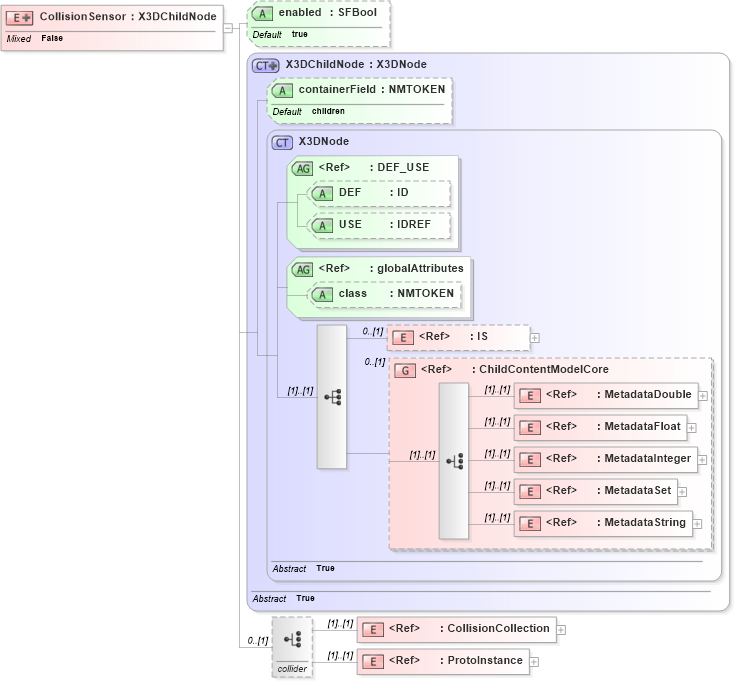Select the collider choice compositor symbol

[292, 639]
